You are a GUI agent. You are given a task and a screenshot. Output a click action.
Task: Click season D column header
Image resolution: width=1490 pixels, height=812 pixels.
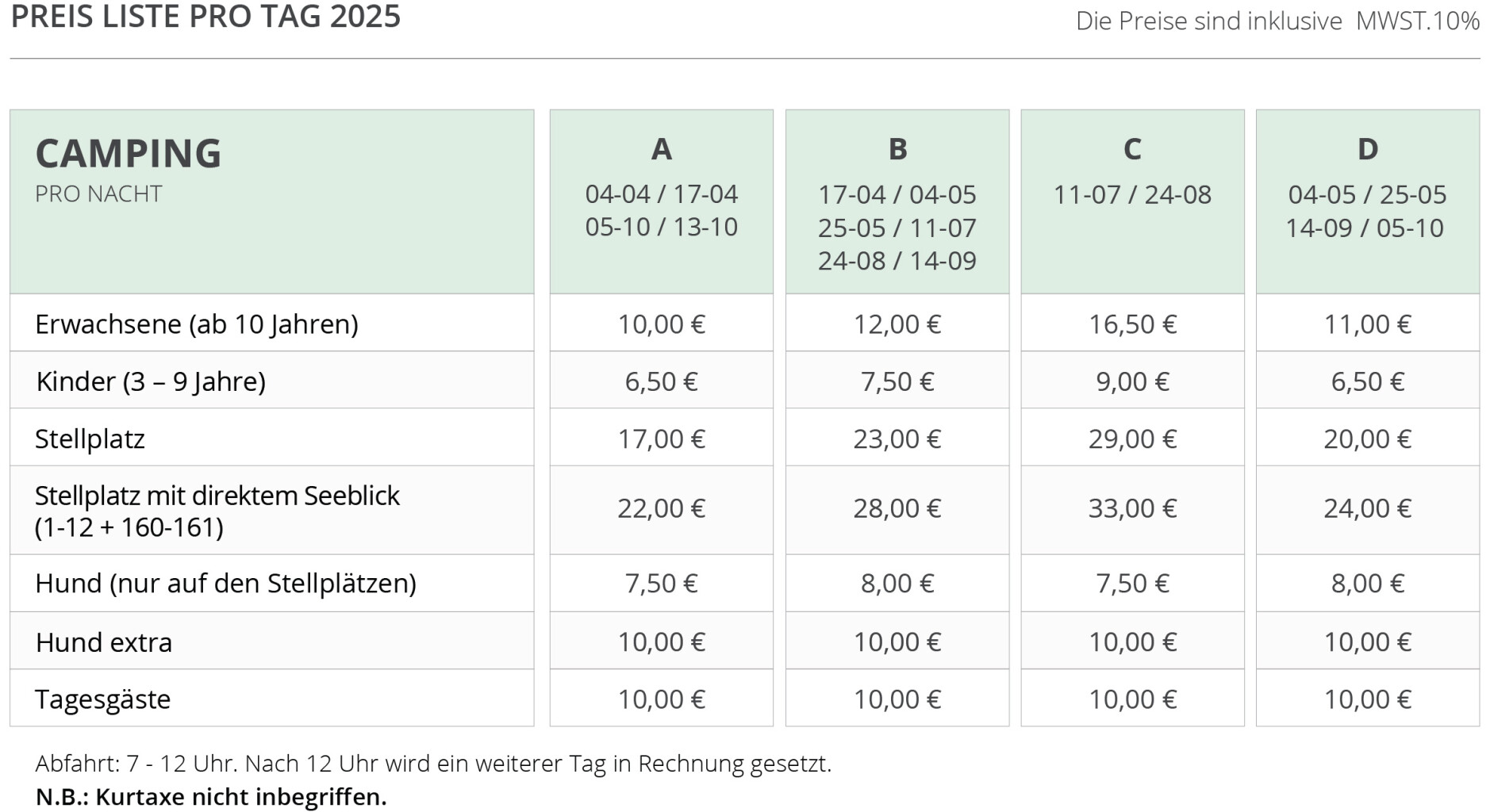click(x=1368, y=201)
